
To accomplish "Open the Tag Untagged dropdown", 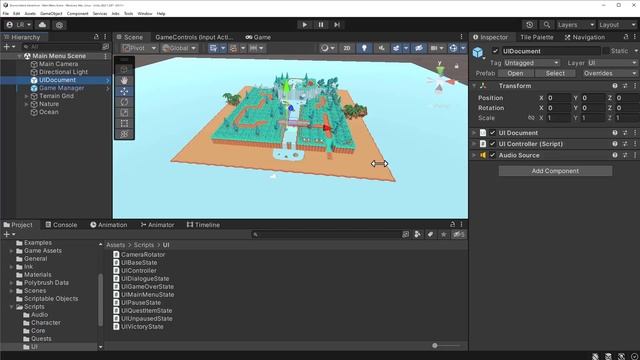I will tap(531, 63).
